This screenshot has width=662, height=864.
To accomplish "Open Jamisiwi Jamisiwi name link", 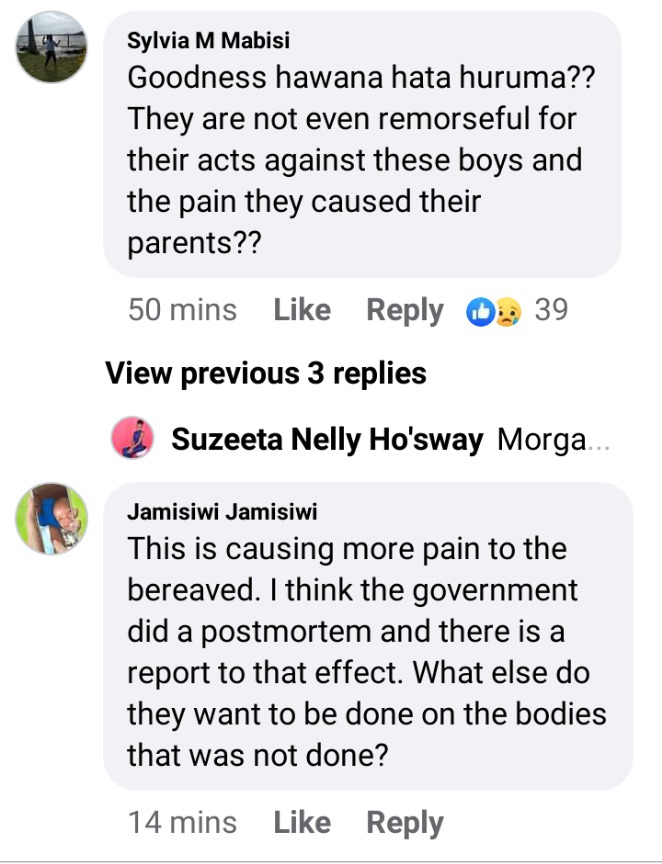I will click(222, 512).
